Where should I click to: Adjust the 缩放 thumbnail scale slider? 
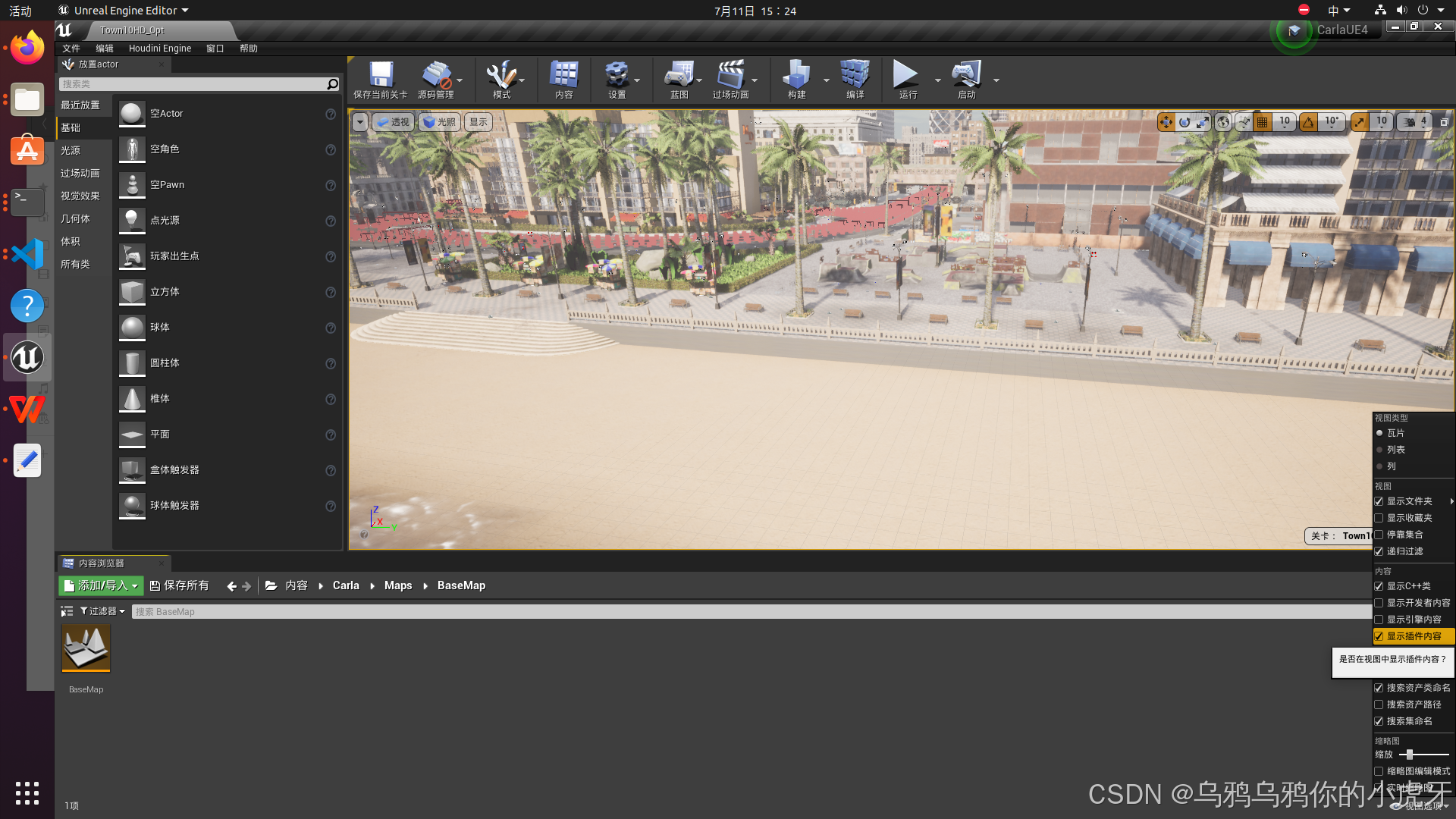(1410, 755)
